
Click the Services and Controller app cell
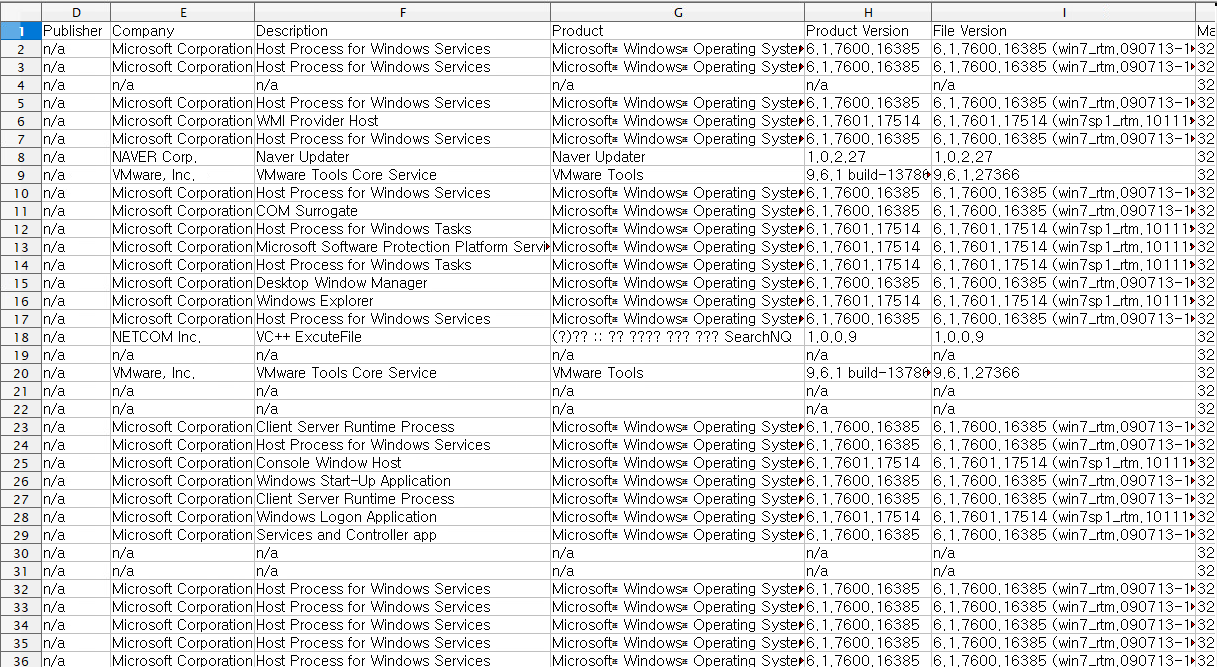(x=402, y=535)
